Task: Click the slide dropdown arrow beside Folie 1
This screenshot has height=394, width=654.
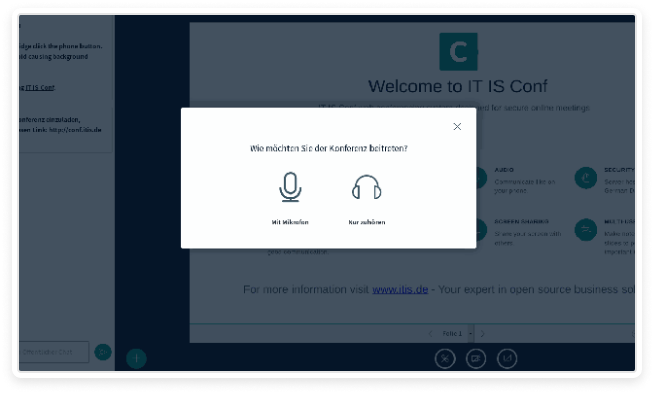Action: pos(470,334)
